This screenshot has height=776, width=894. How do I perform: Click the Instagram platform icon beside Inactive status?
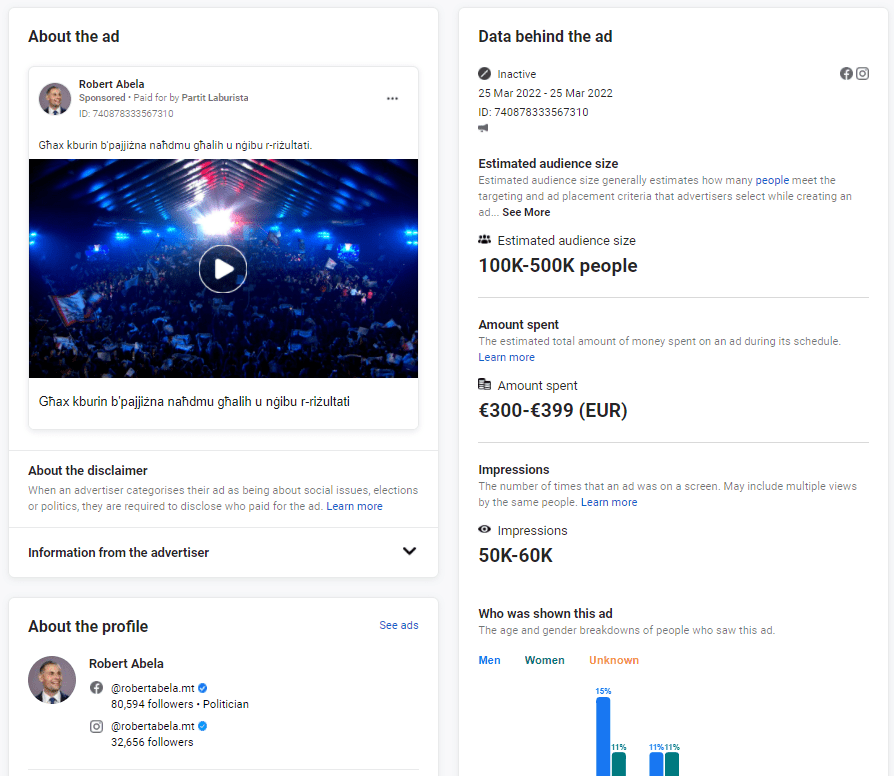pyautogui.click(x=862, y=74)
